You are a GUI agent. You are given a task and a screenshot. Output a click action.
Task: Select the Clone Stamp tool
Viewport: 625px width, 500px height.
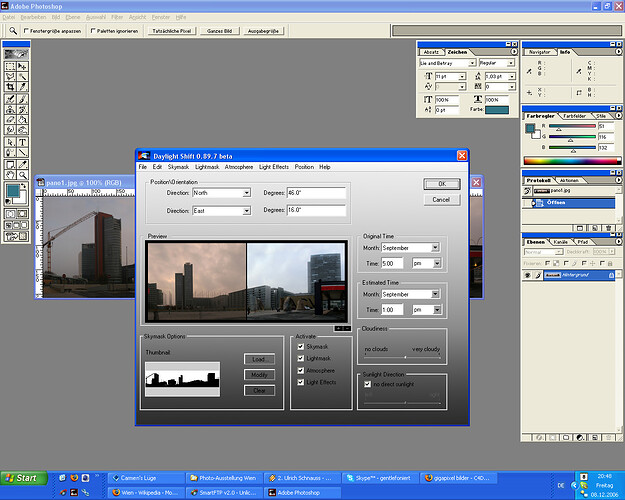[10, 109]
